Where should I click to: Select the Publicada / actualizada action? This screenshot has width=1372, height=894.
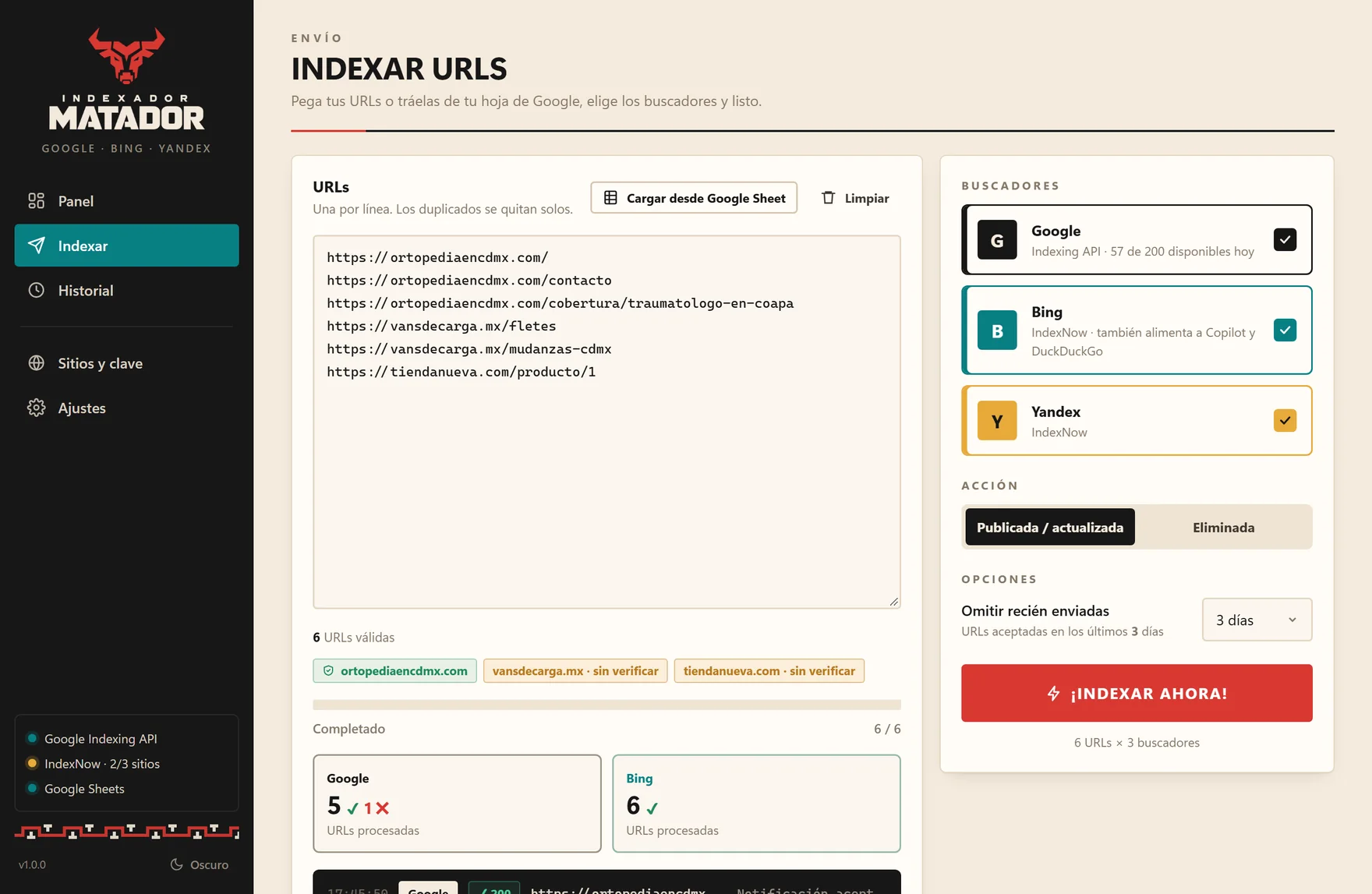pos(1050,527)
